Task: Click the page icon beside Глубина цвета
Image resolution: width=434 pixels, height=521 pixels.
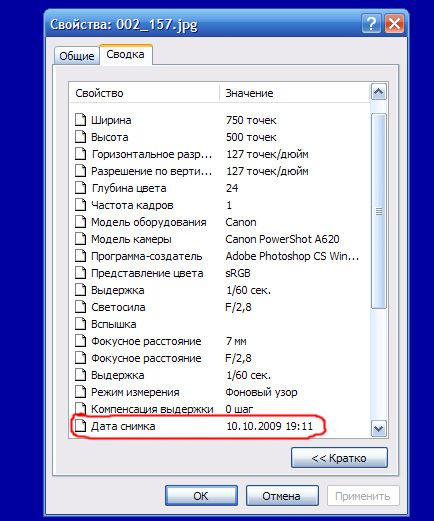Action: tap(80, 188)
